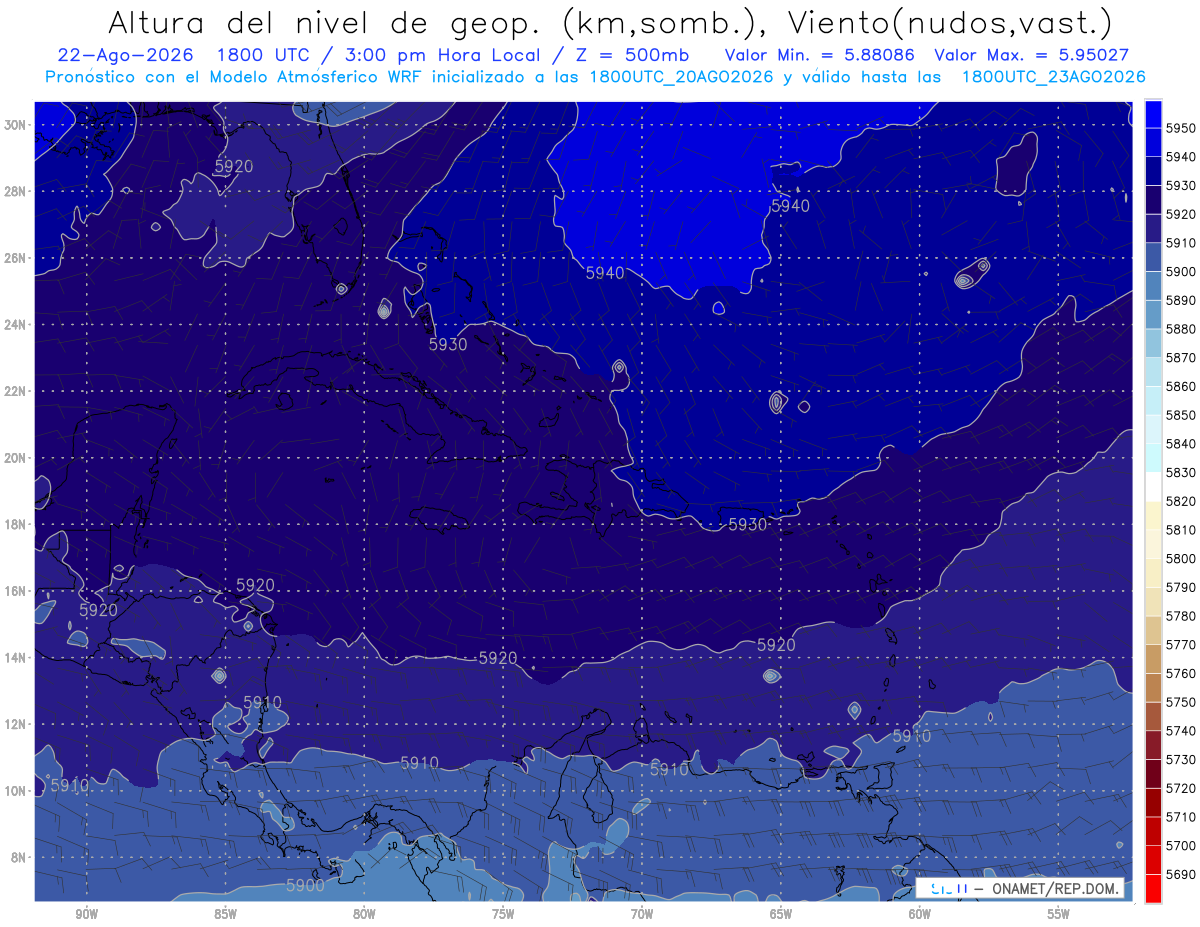Click the 12N latitude axis label
Screen dimensions: 1200x927
tap(15, 724)
